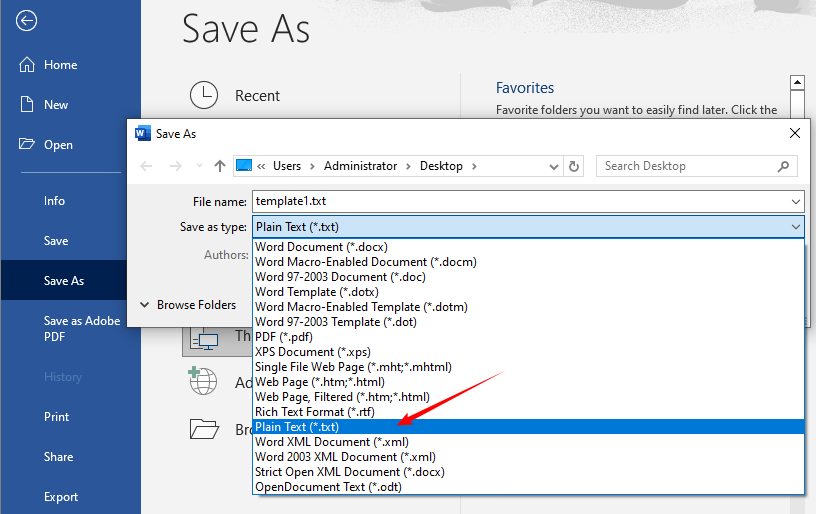Click Administrator in the address path
Image resolution: width=816 pixels, height=514 pixels.
pos(360,166)
